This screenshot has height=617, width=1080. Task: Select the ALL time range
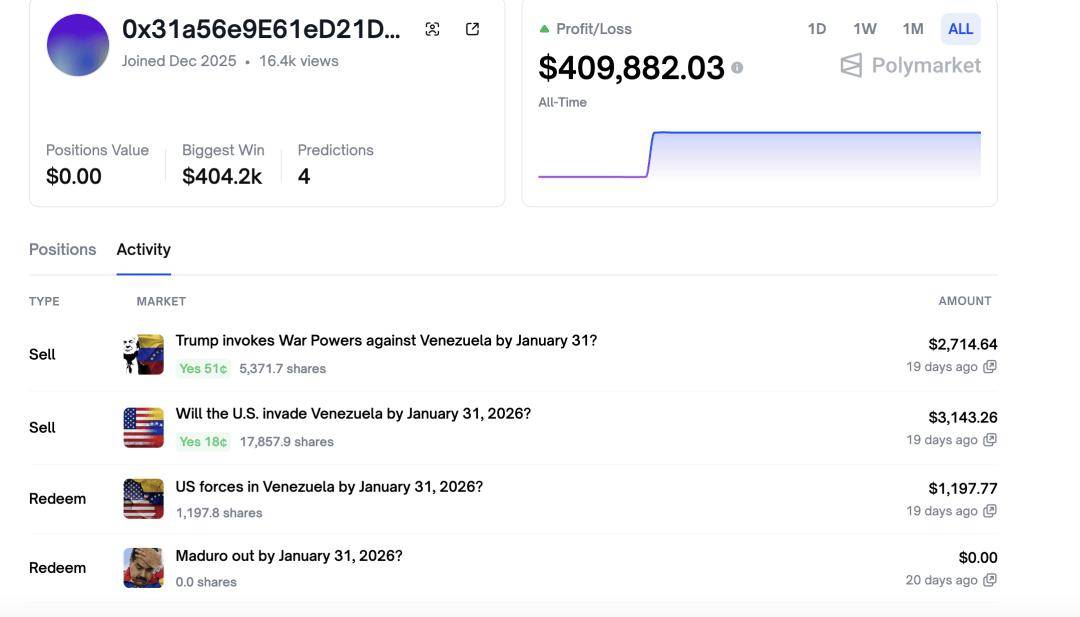[x=960, y=29]
